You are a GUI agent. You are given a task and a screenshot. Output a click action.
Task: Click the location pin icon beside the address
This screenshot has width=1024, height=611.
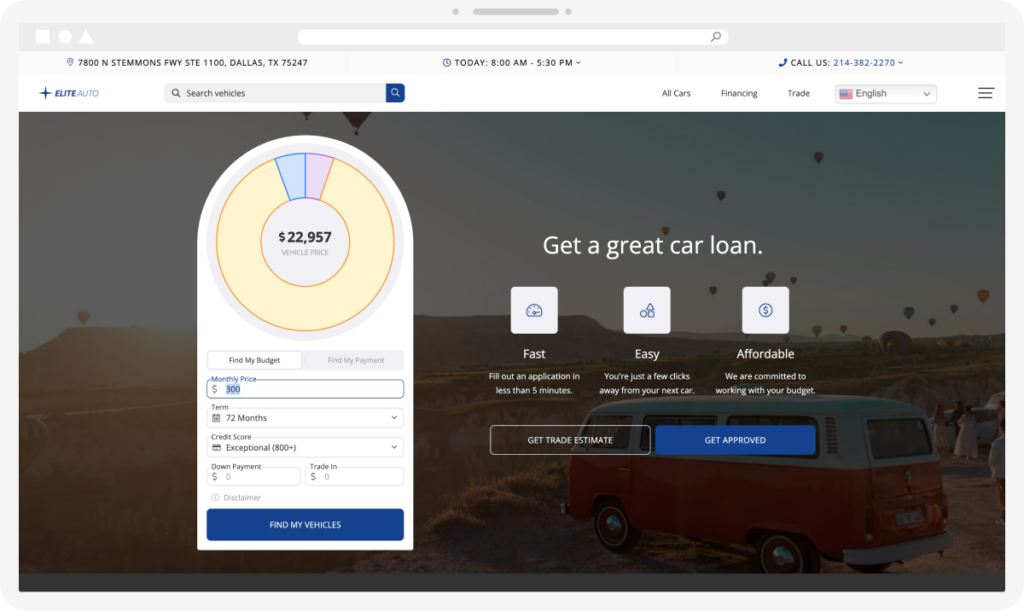(x=70, y=61)
